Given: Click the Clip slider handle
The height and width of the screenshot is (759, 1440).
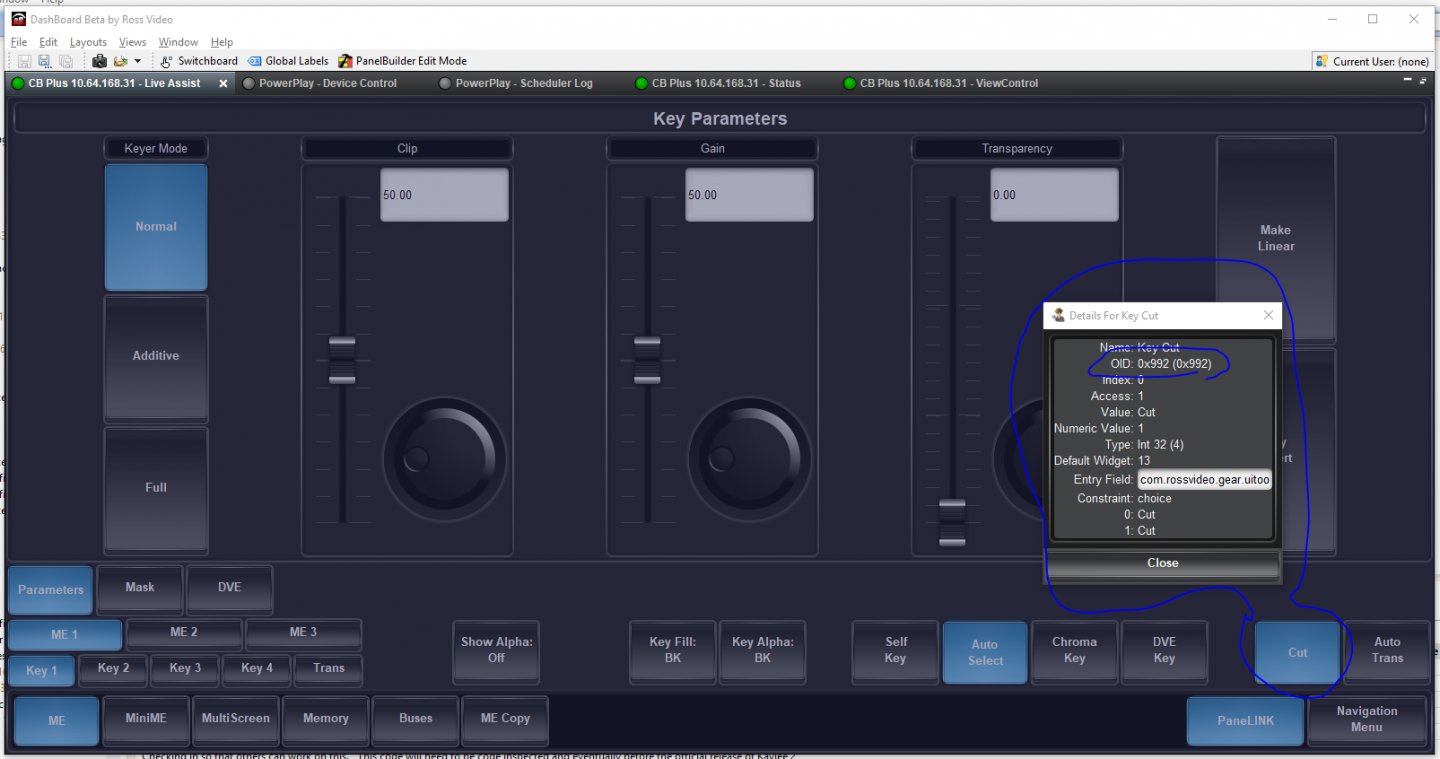Looking at the screenshot, I should click(x=342, y=360).
